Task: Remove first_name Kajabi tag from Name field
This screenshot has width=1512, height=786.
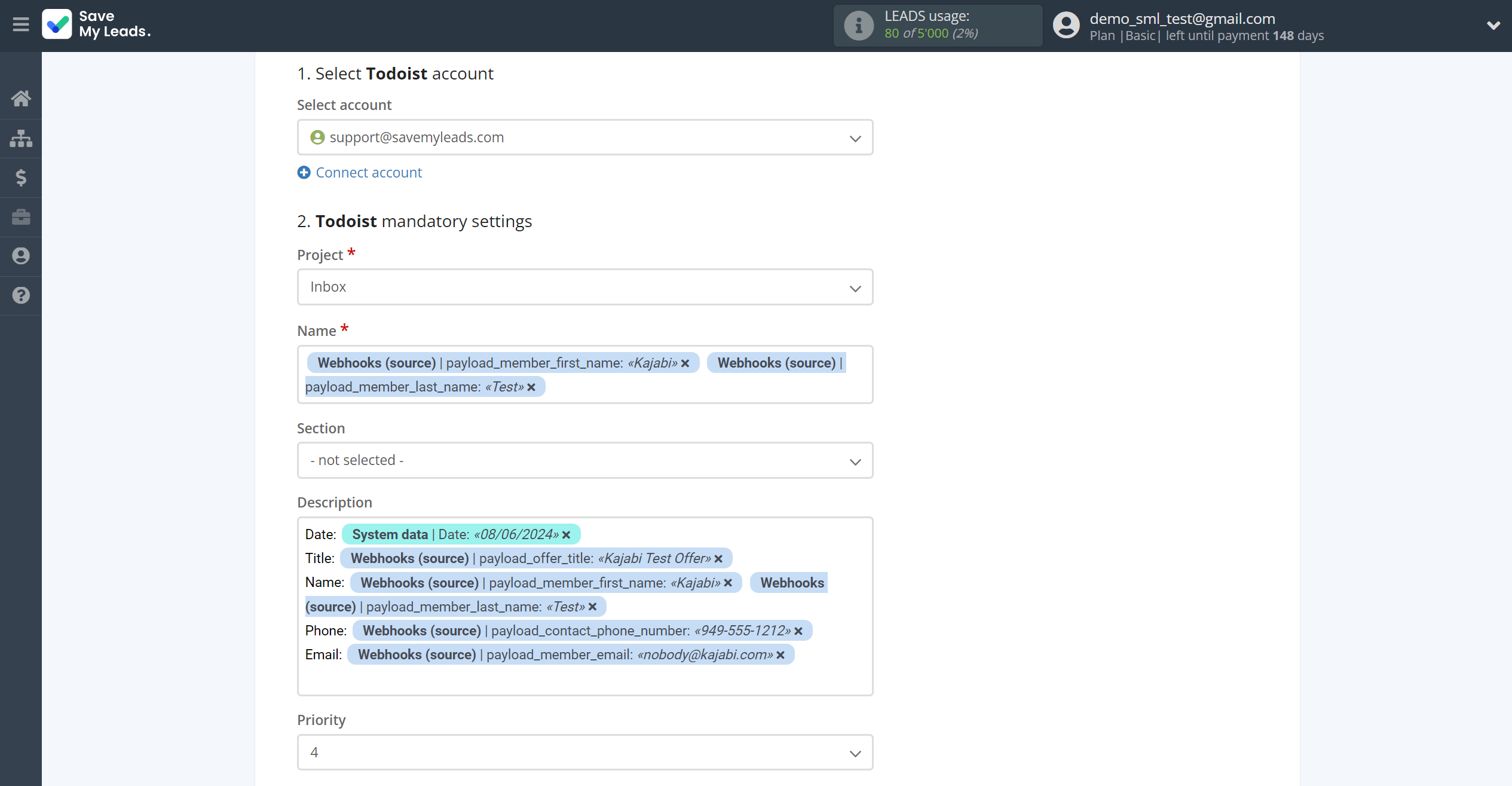Action: coord(685,363)
